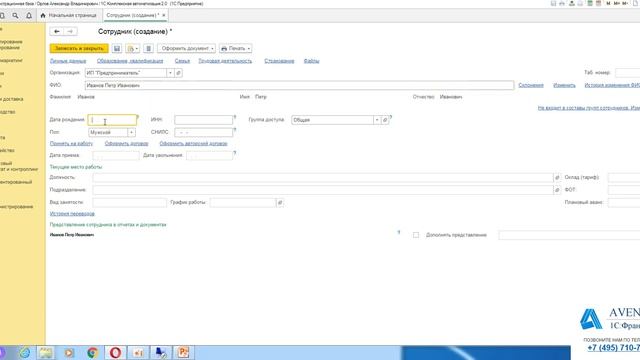Open the Личные данные link
640x360 pixels.
(68, 61)
